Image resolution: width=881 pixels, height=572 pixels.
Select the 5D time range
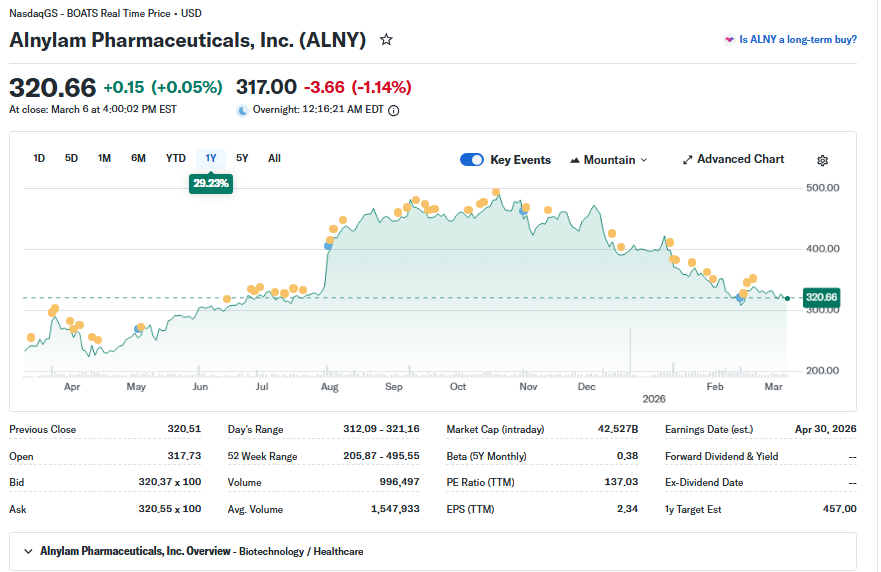tap(71, 158)
